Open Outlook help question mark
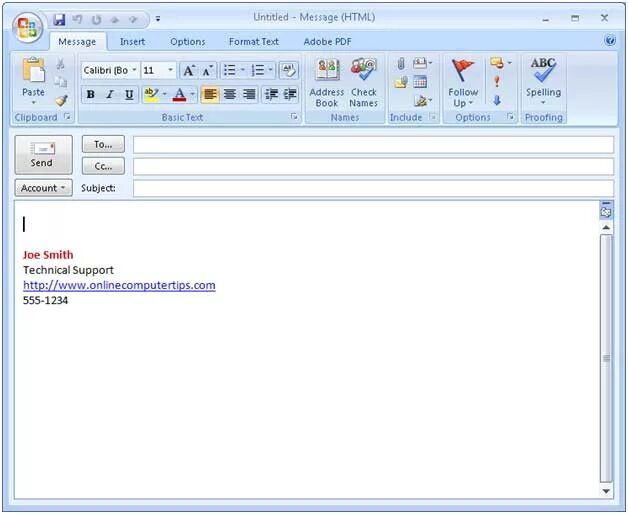628x514 pixels. [610, 40]
